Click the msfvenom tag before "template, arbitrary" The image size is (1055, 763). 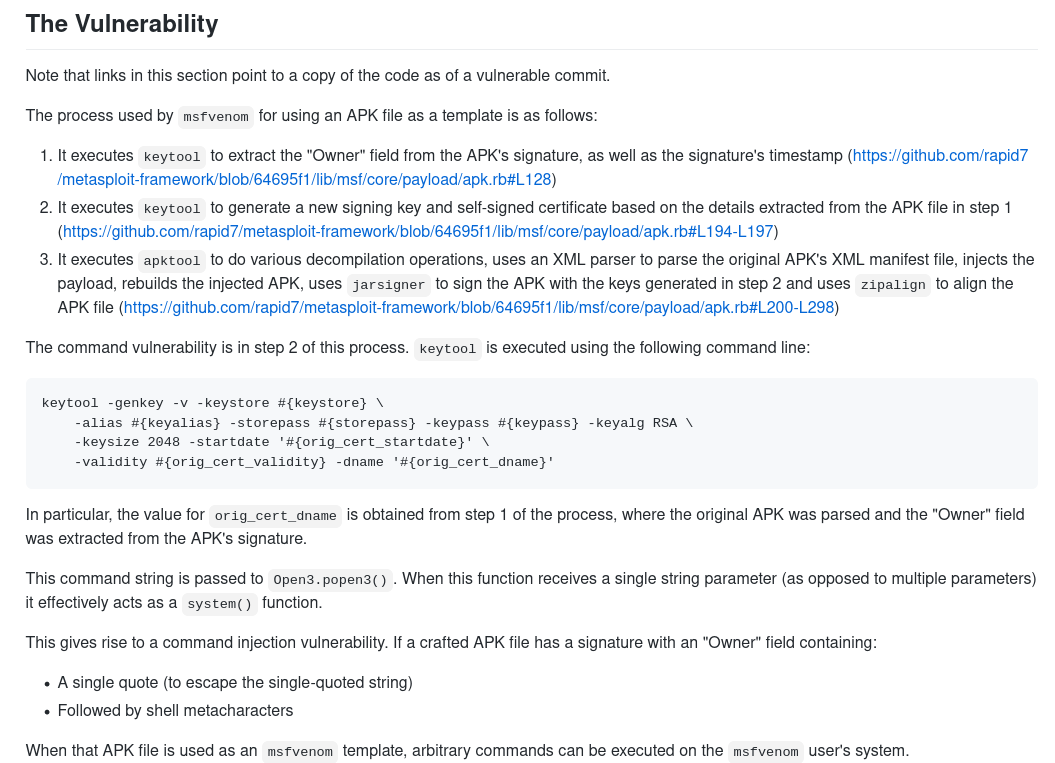[x=300, y=752]
